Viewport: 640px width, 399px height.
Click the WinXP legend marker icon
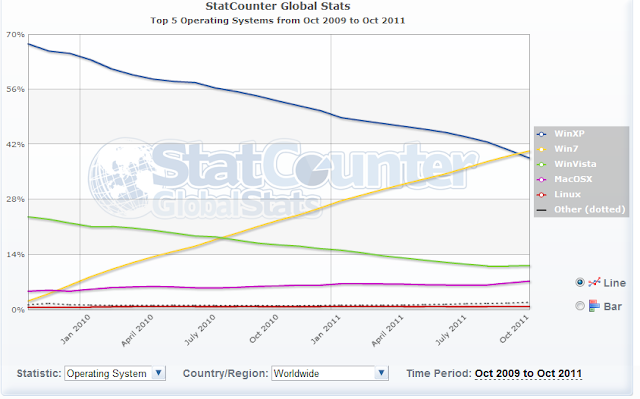pyautogui.click(x=542, y=134)
